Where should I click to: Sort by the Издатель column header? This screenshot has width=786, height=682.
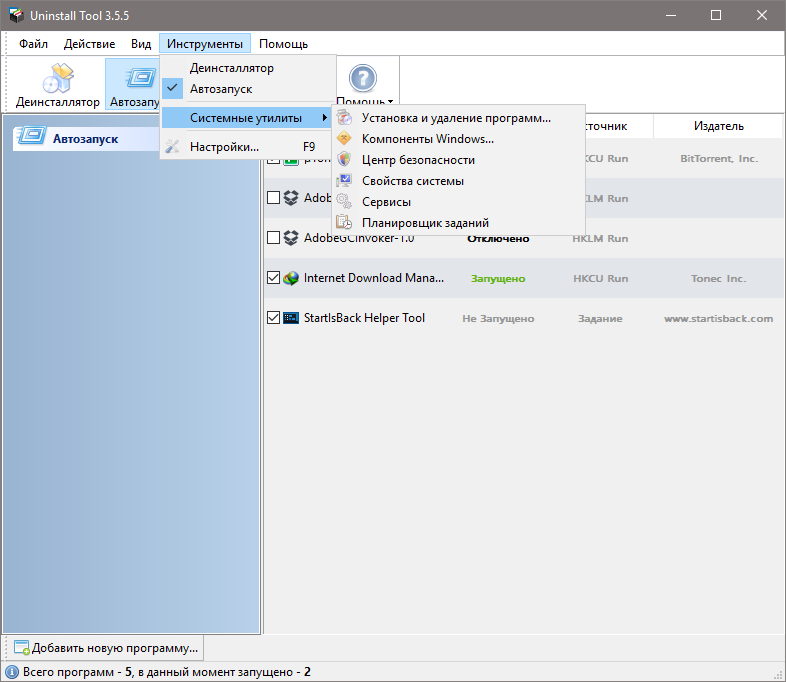(718, 126)
